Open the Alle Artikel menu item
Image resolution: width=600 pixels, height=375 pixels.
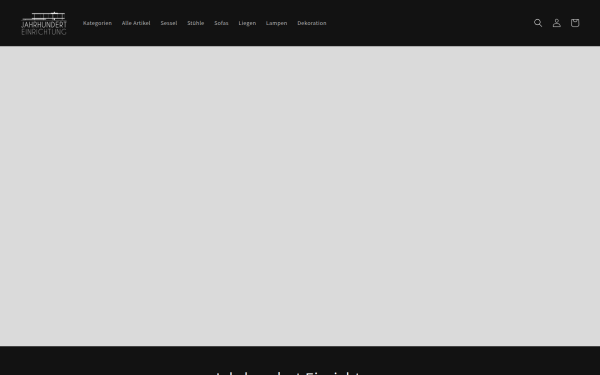(x=136, y=23)
